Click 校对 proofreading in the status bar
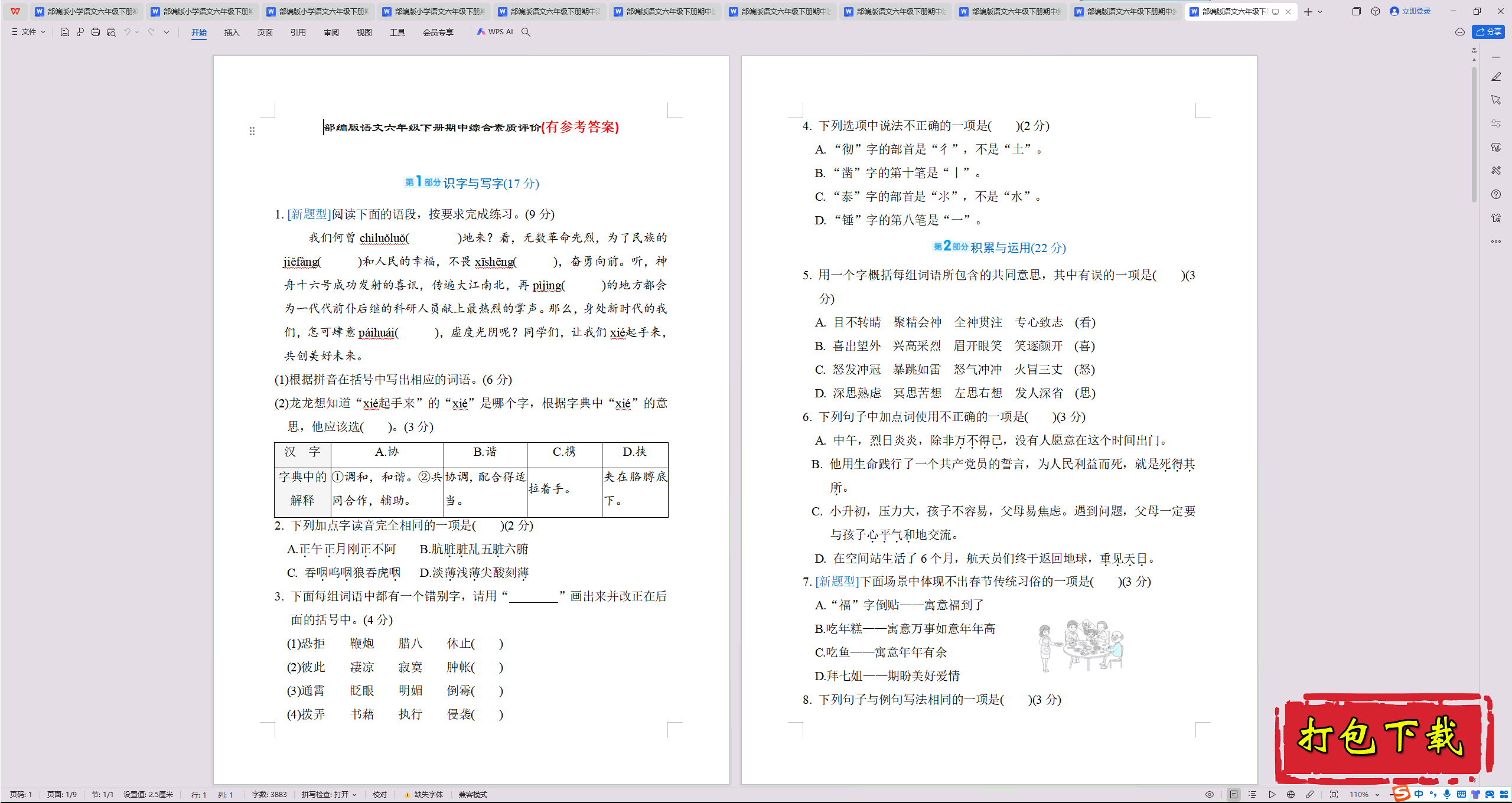Screen dimensions: 1512x803 [x=380, y=795]
